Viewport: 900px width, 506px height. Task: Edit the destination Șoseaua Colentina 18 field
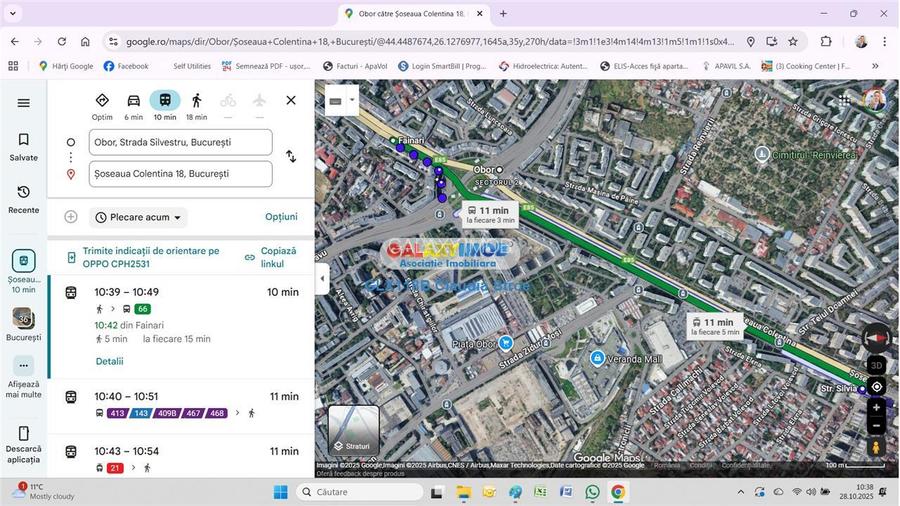tap(180, 174)
